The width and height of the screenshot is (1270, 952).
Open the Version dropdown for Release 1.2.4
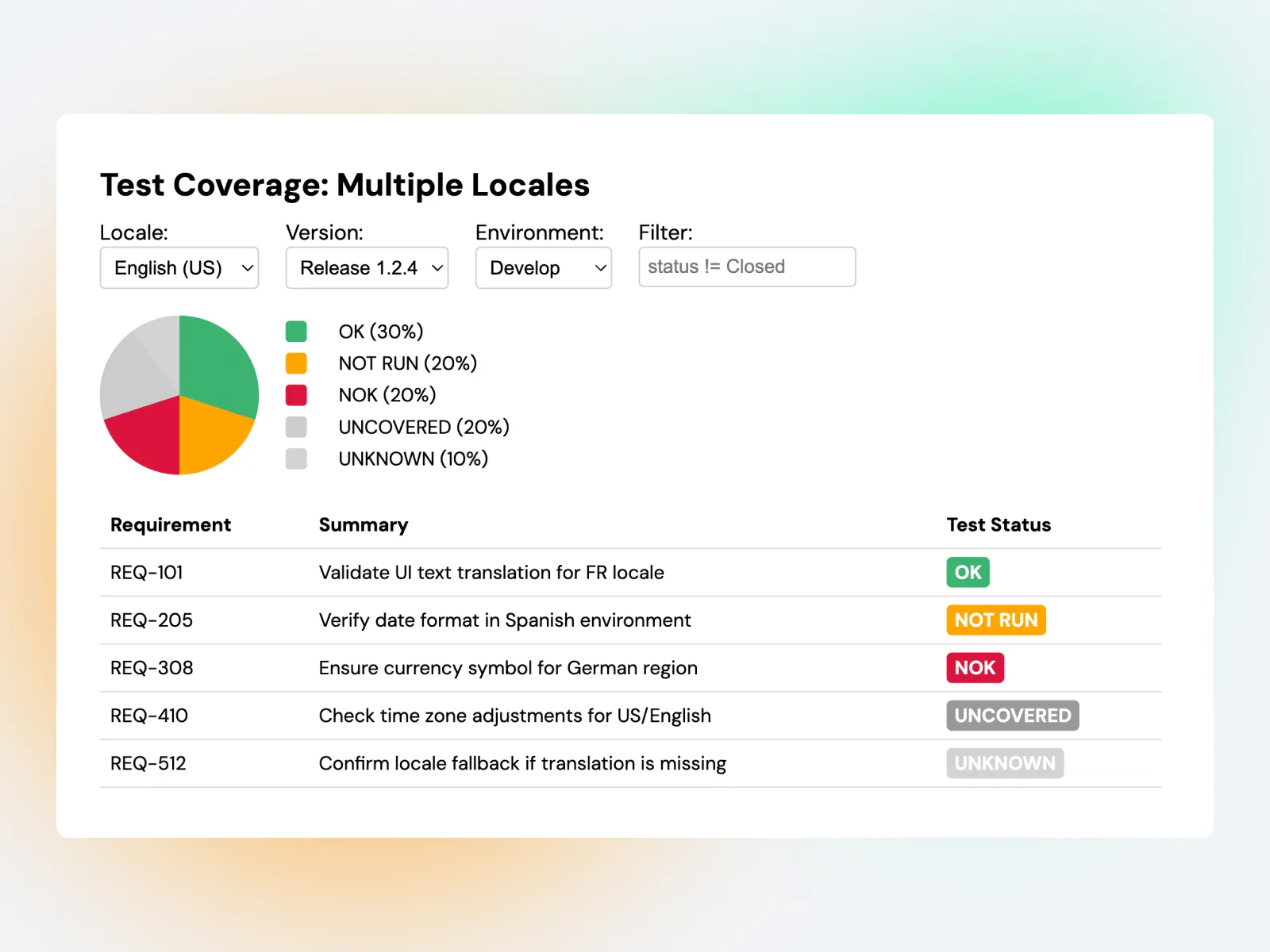(x=366, y=267)
